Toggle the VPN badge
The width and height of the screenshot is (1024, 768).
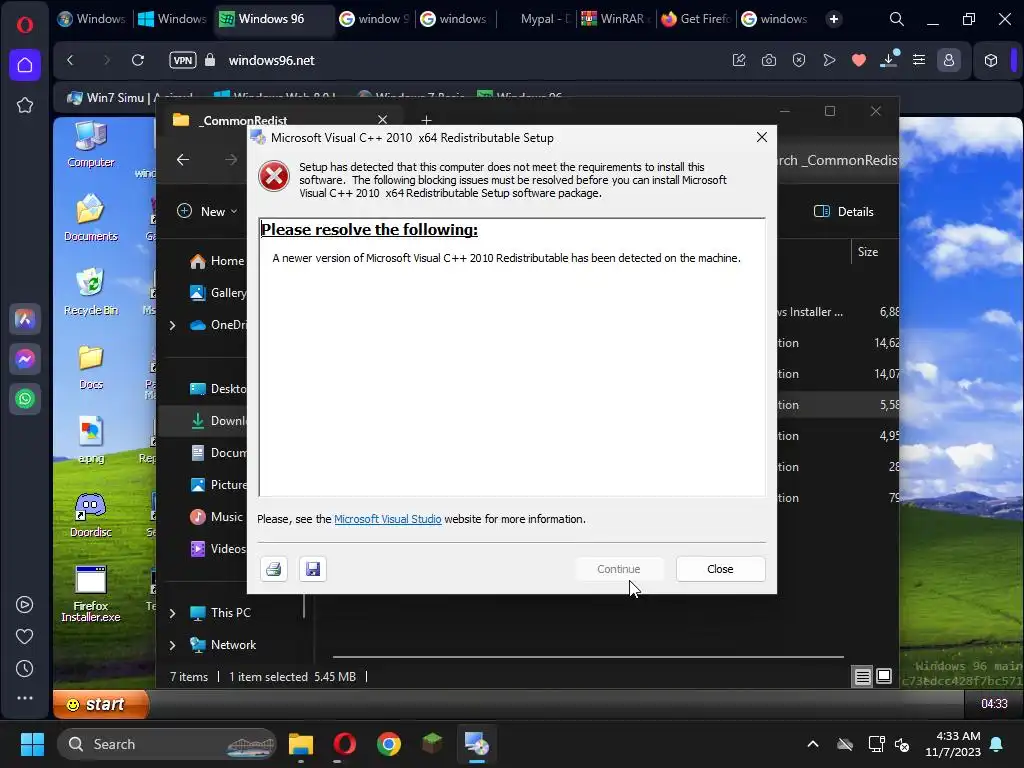pos(183,60)
